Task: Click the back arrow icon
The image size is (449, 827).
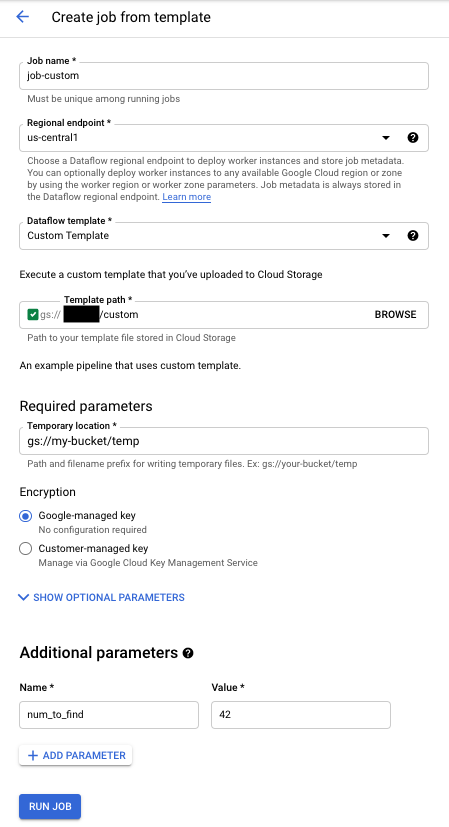Action: [22, 17]
